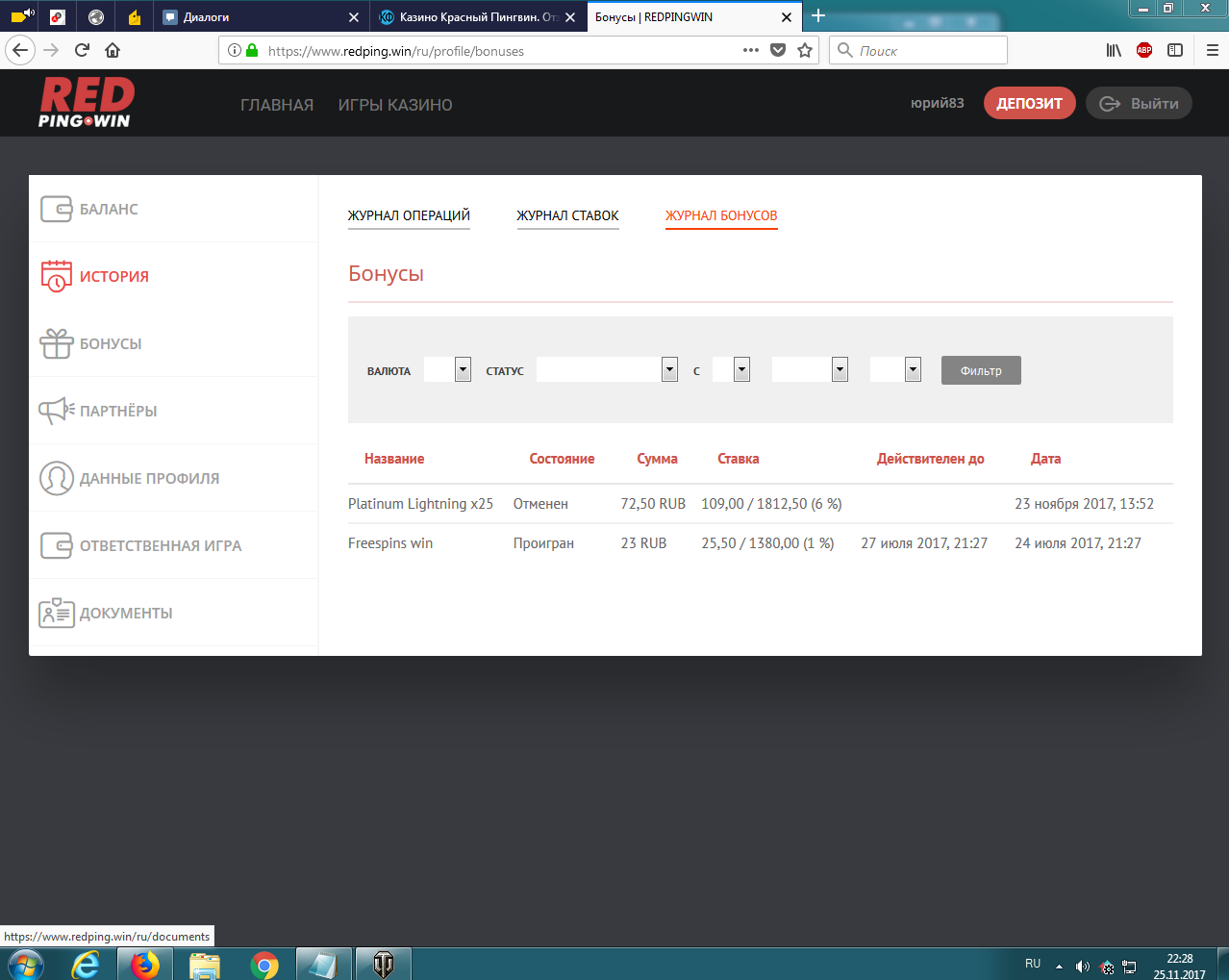The image size is (1229, 980).
Task: Click the Adblock Plus toolbar icon
Action: (1144, 51)
